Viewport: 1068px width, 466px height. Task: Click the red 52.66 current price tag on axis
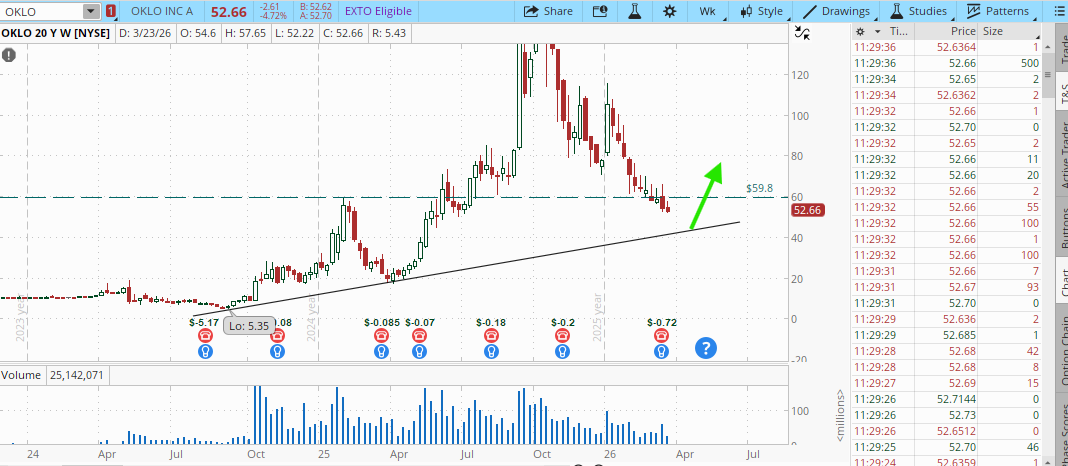click(x=808, y=211)
